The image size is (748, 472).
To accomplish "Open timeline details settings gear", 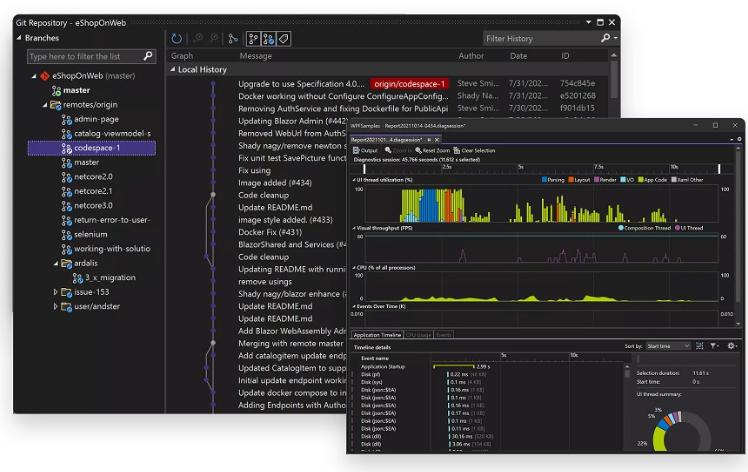I will point(732,346).
